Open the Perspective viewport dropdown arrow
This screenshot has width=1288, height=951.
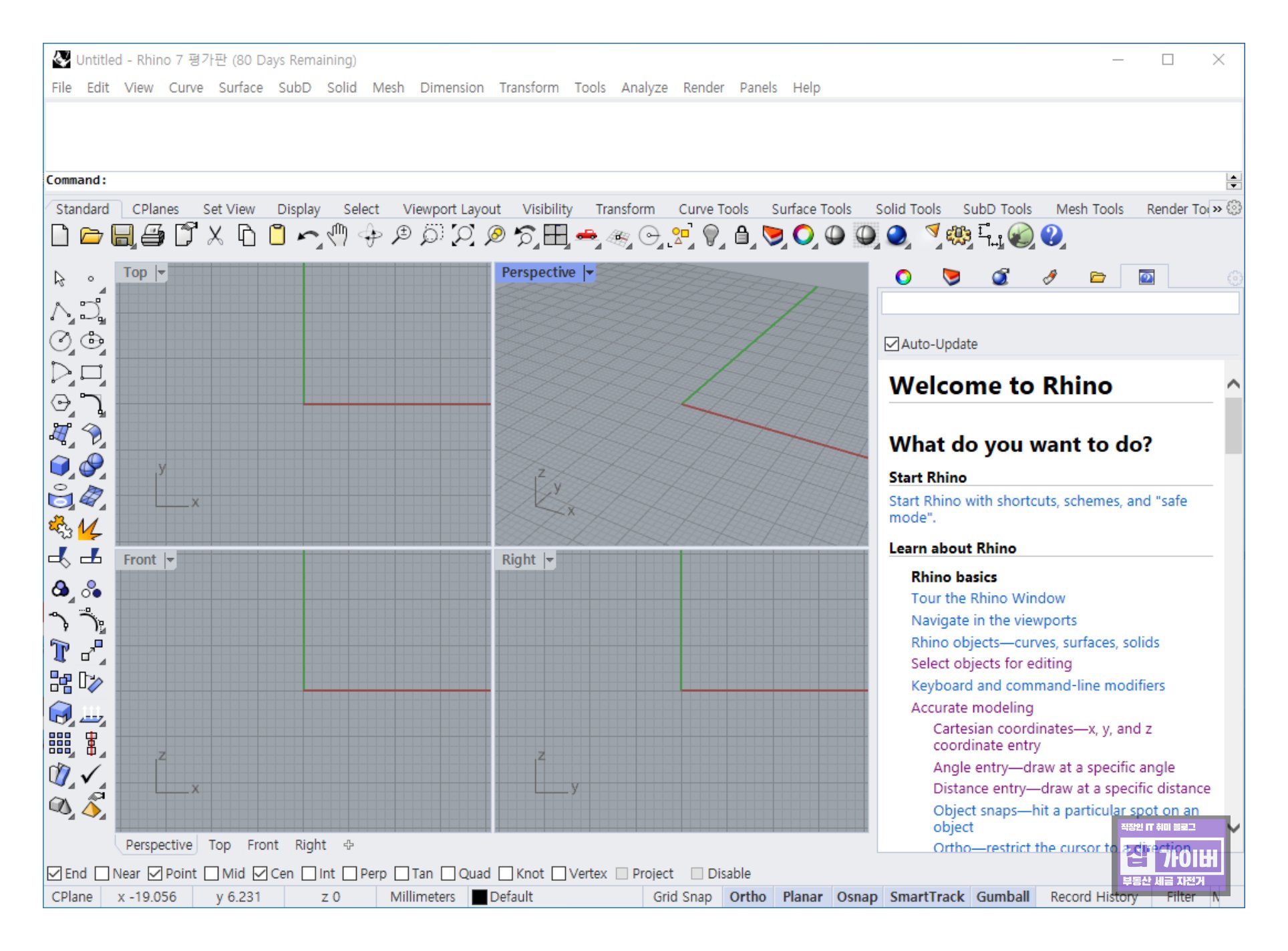[x=589, y=272]
